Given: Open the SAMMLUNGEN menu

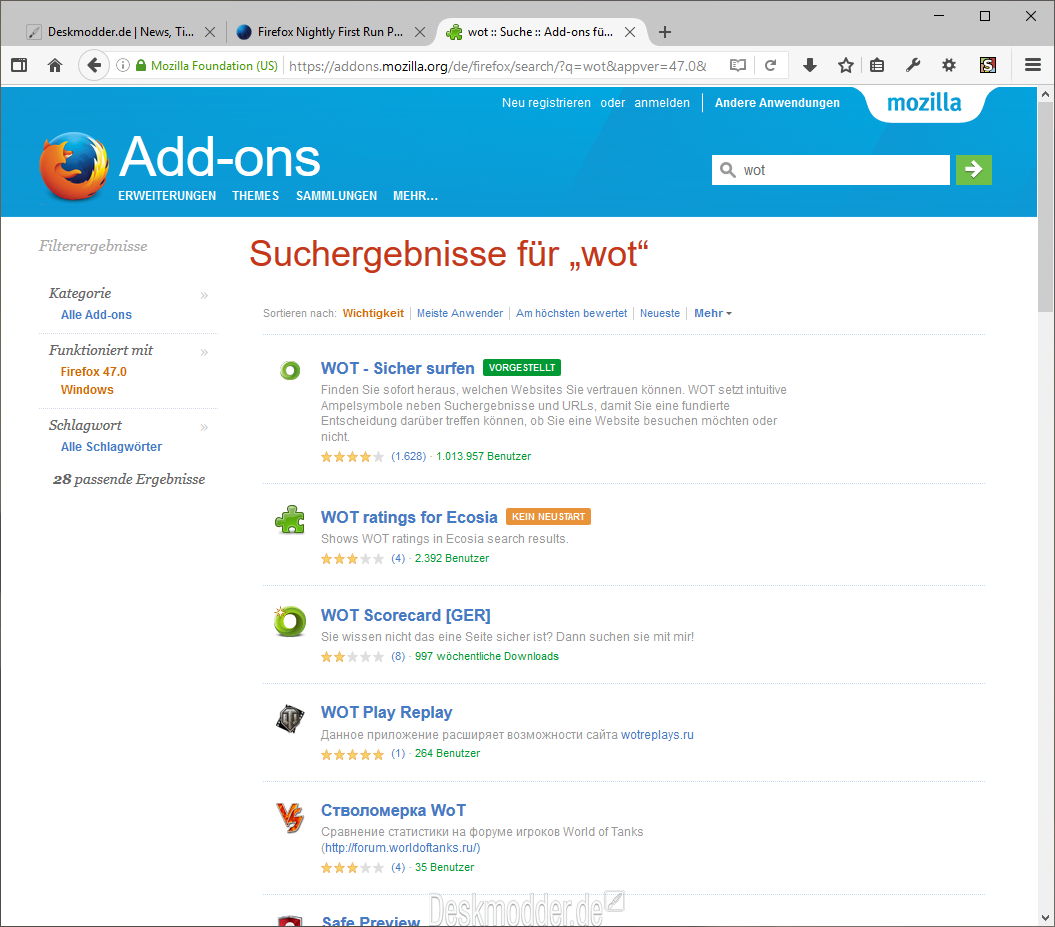Looking at the screenshot, I should click(x=336, y=196).
